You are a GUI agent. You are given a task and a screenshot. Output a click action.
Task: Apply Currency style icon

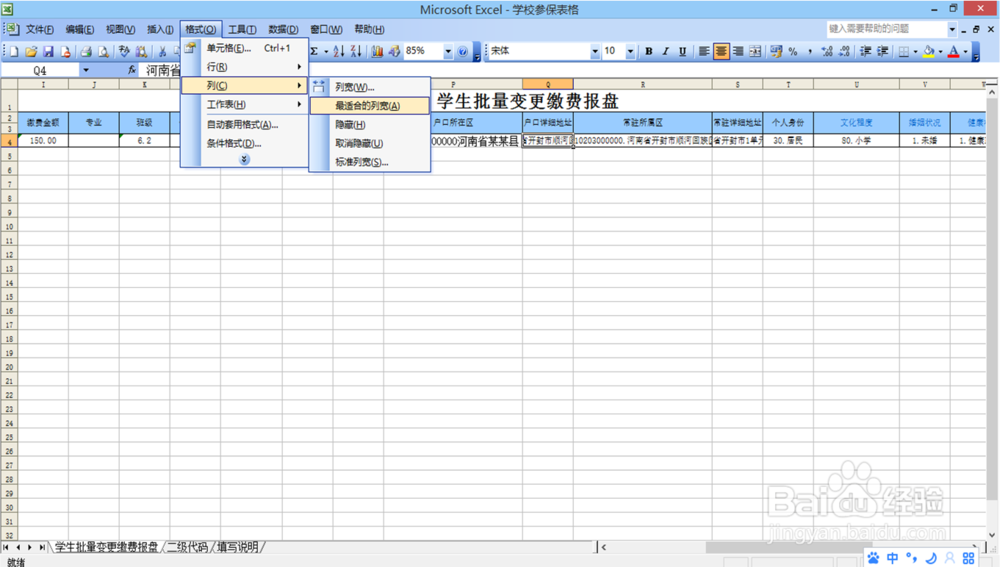[x=776, y=52]
